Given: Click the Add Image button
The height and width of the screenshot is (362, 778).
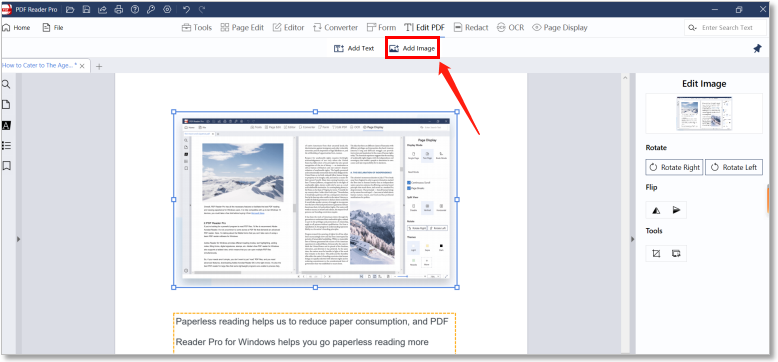Looking at the screenshot, I should 412,49.
